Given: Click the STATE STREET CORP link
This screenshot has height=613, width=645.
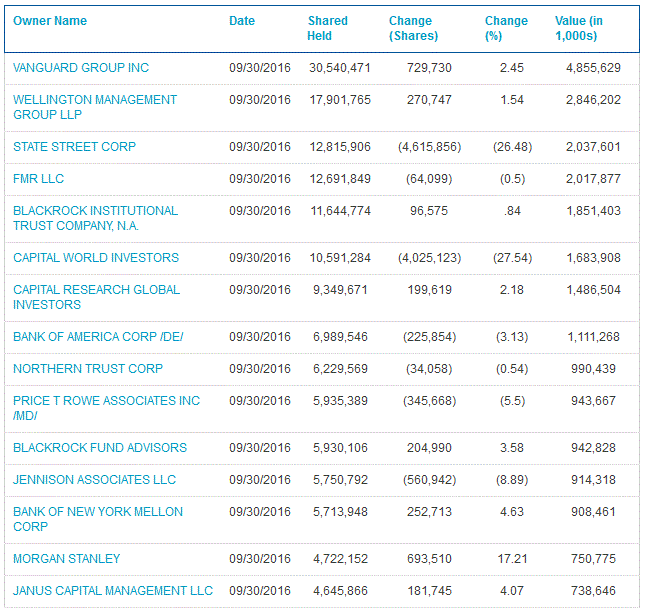Looking at the screenshot, I should tap(74, 146).
